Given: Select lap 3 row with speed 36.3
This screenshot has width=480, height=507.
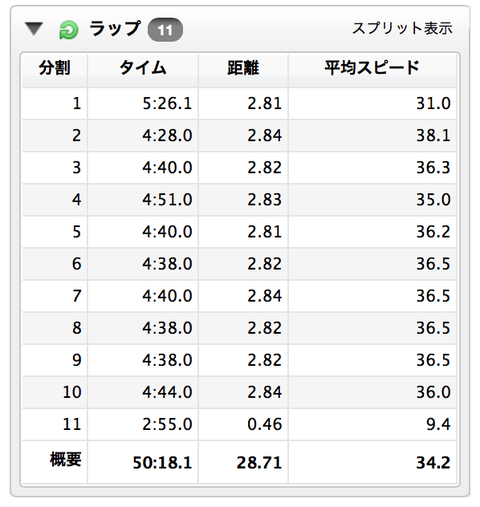Looking at the screenshot, I should pos(239,168).
